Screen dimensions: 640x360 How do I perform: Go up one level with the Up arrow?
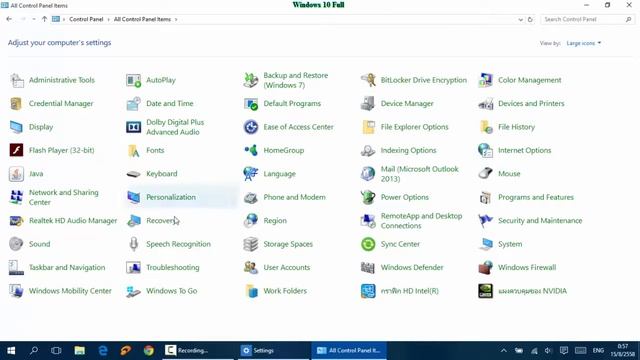(44, 19)
